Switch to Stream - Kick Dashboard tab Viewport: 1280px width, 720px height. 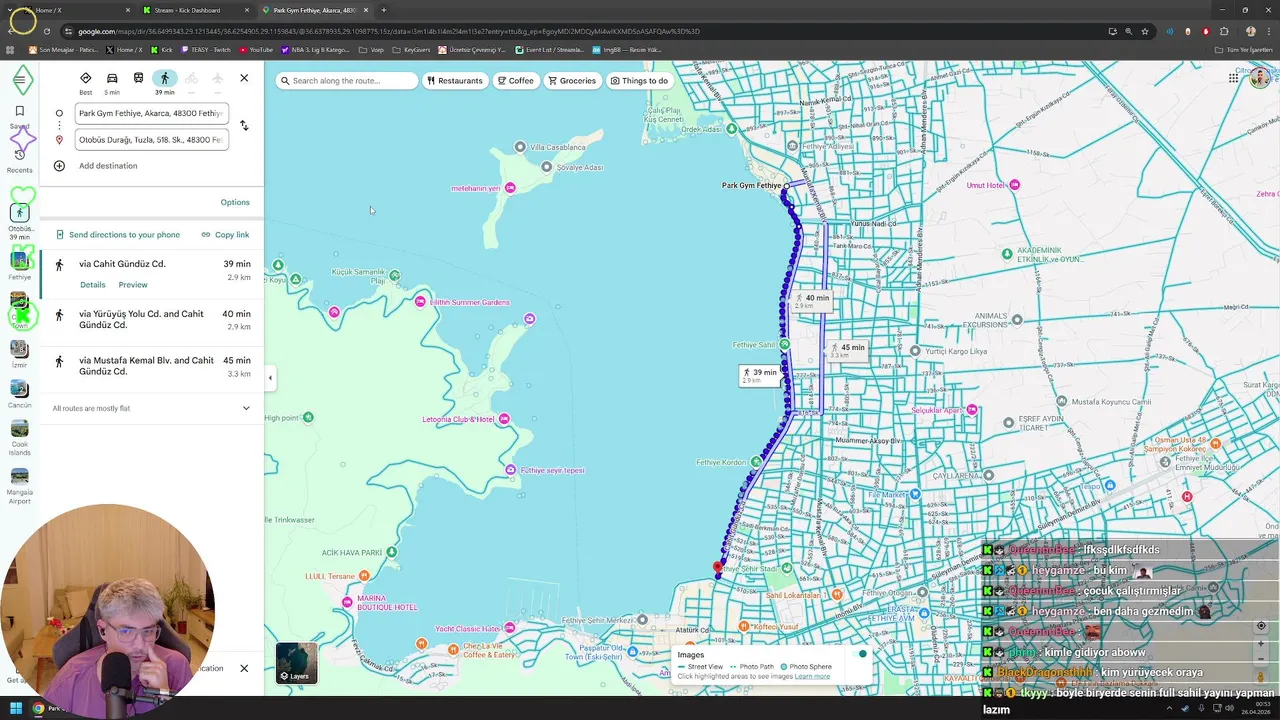click(195, 10)
